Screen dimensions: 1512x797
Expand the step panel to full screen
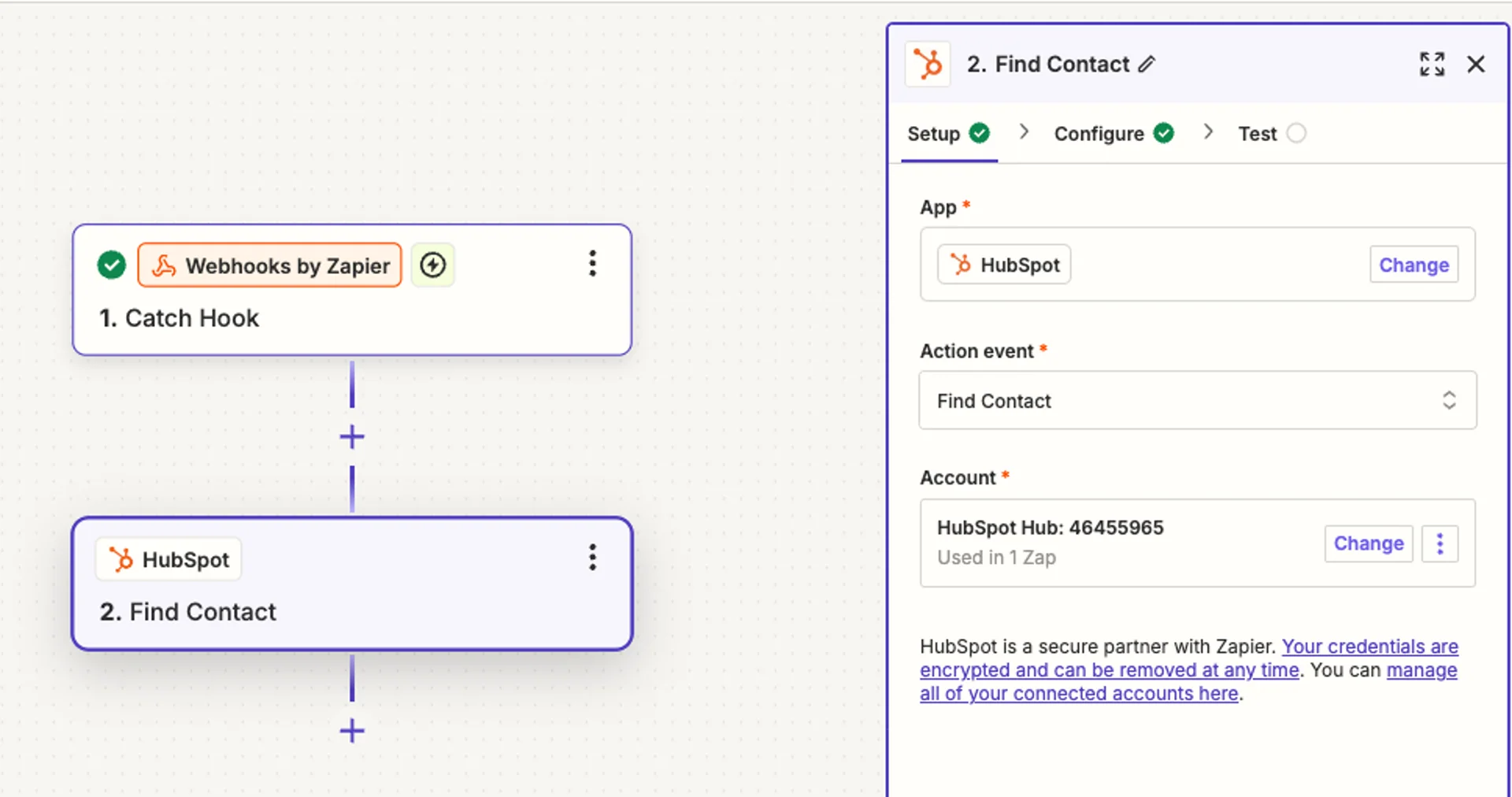(x=1432, y=65)
